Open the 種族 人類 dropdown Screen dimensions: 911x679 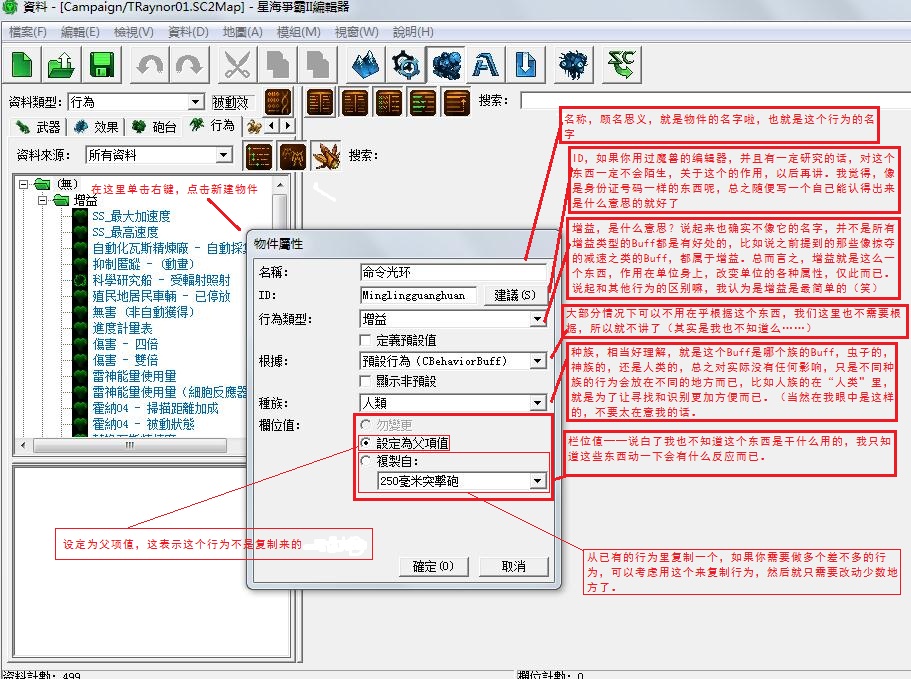pos(537,402)
